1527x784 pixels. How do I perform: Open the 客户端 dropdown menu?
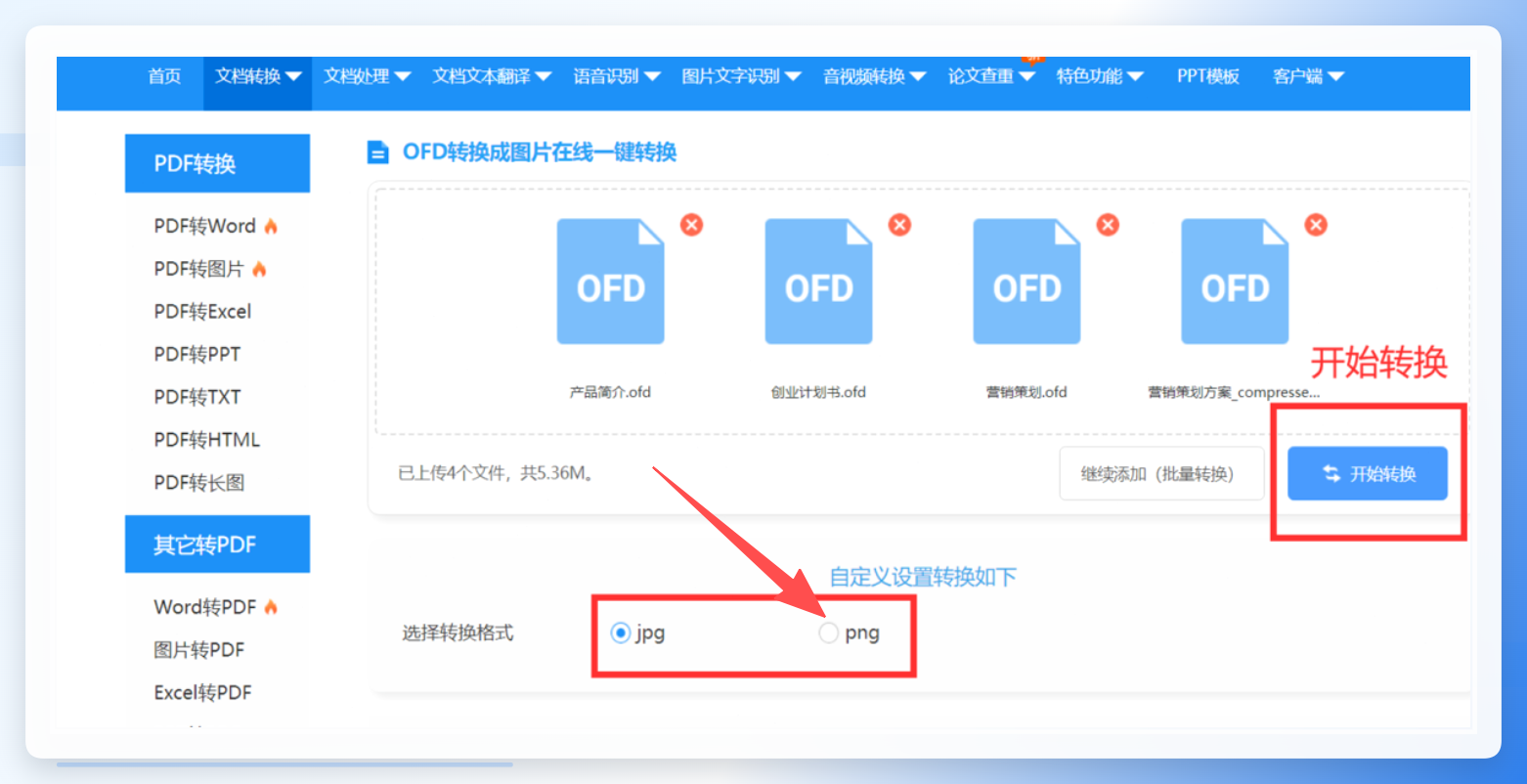tap(1308, 76)
